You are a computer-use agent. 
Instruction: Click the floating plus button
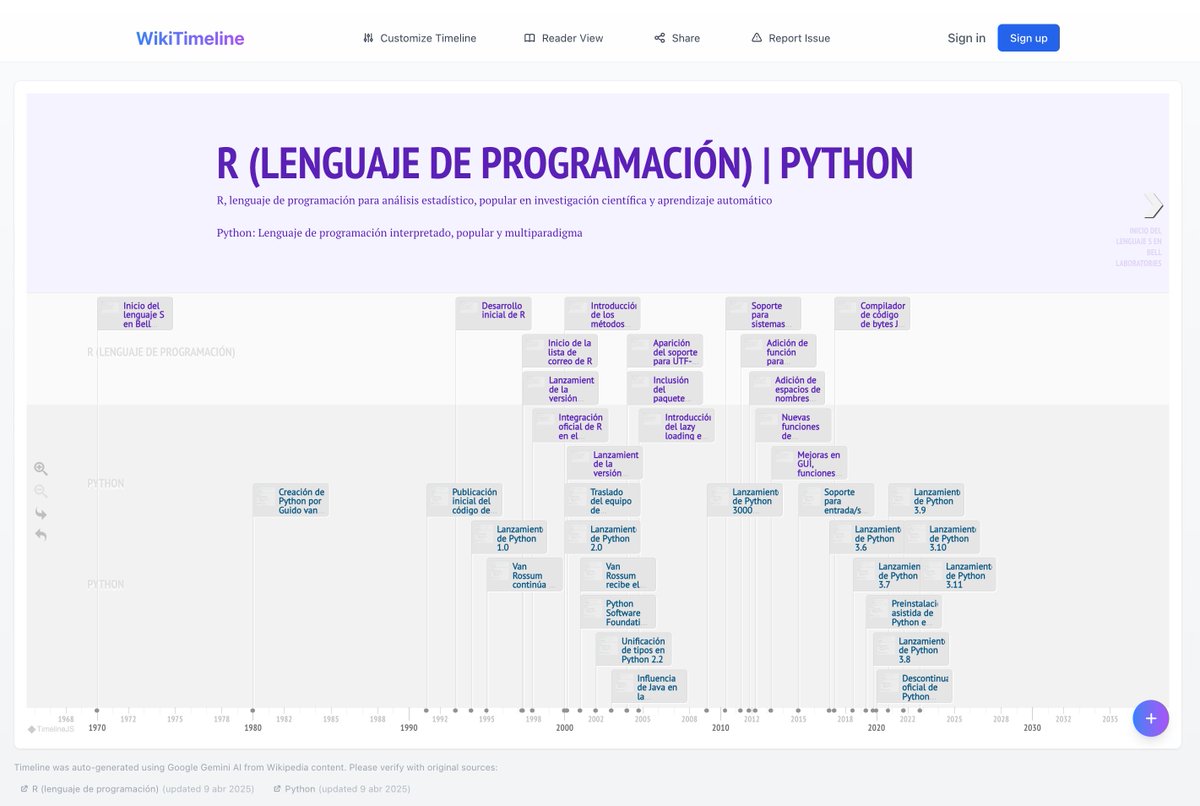click(x=1150, y=718)
